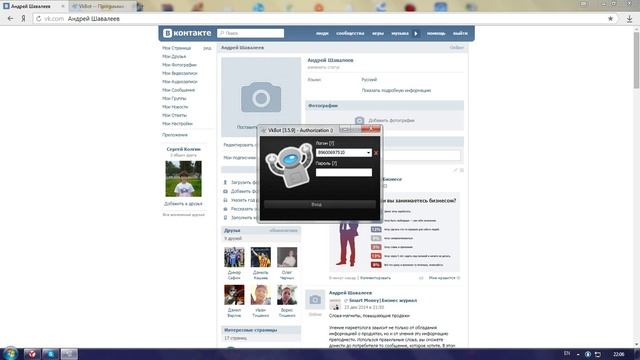Image resolution: width=640 pixels, height=360 pixels.
Task: Open 'Мои Фотографии' in left sidebar
Action: click(x=179, y=65)
